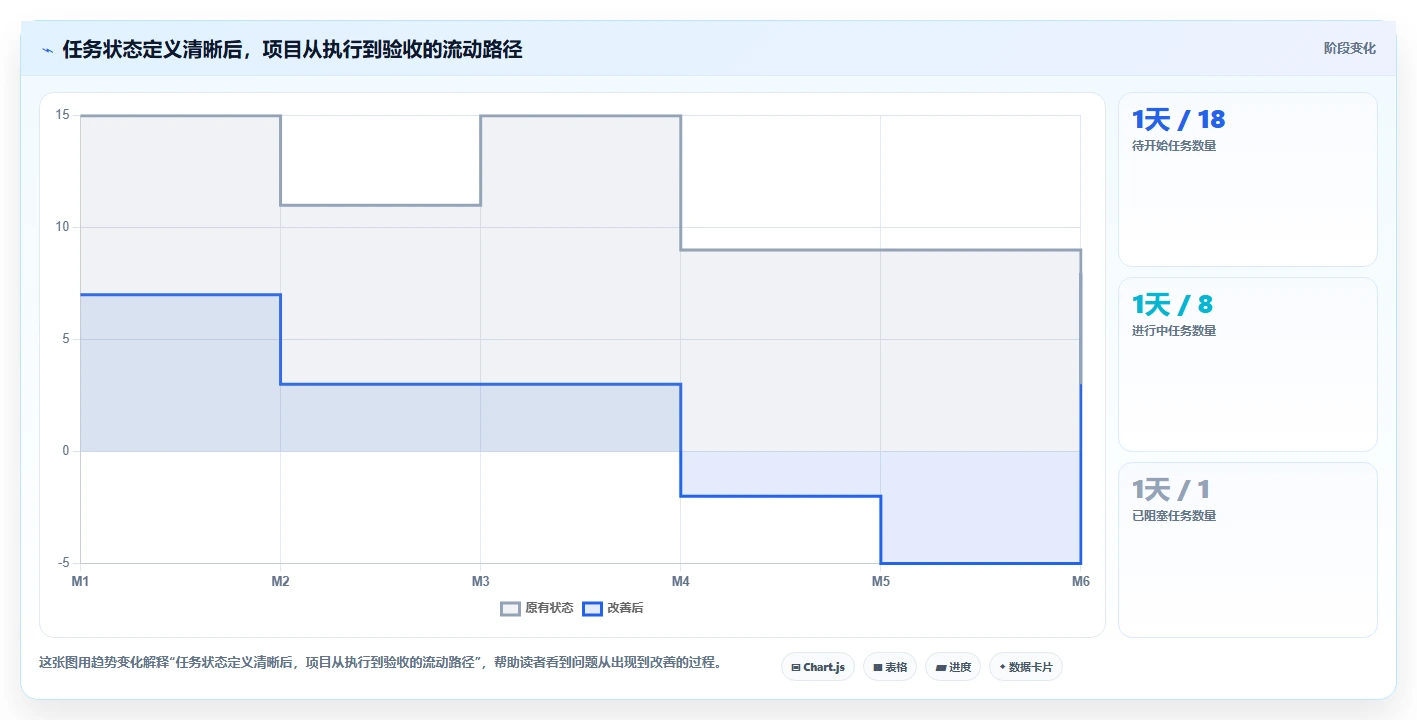The image size is (1417, 720).
Task: Click the 表格 tag
Action: click(x=889, y=667)
